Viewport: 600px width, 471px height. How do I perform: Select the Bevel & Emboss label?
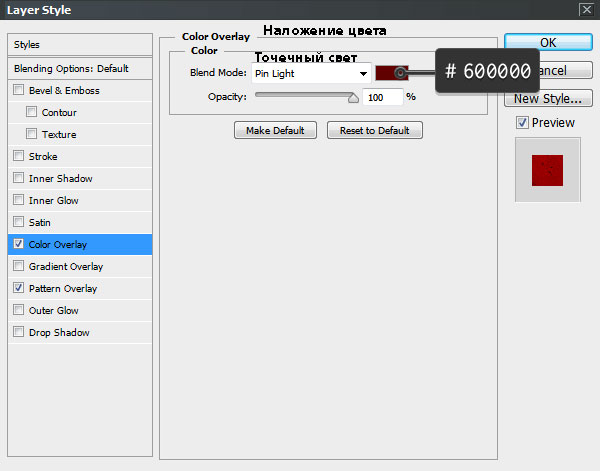coord(64,91)
